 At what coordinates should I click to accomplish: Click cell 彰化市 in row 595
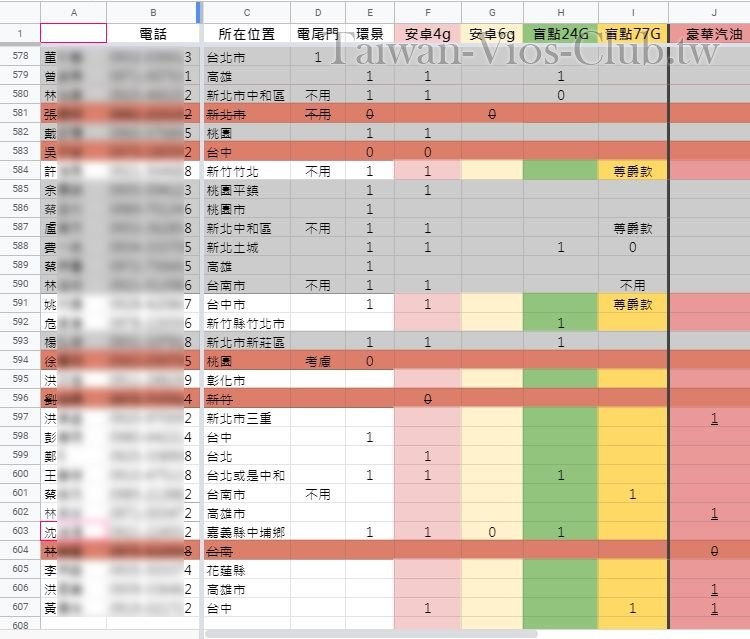(247, 380)
